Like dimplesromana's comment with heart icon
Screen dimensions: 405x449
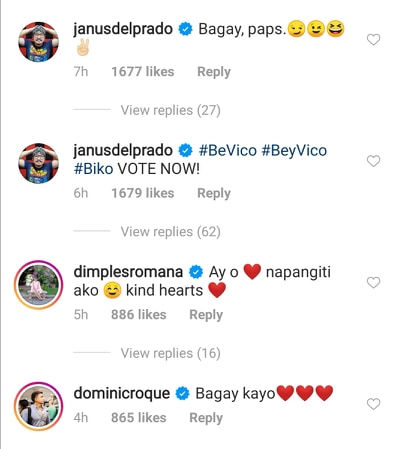[373, 282]
